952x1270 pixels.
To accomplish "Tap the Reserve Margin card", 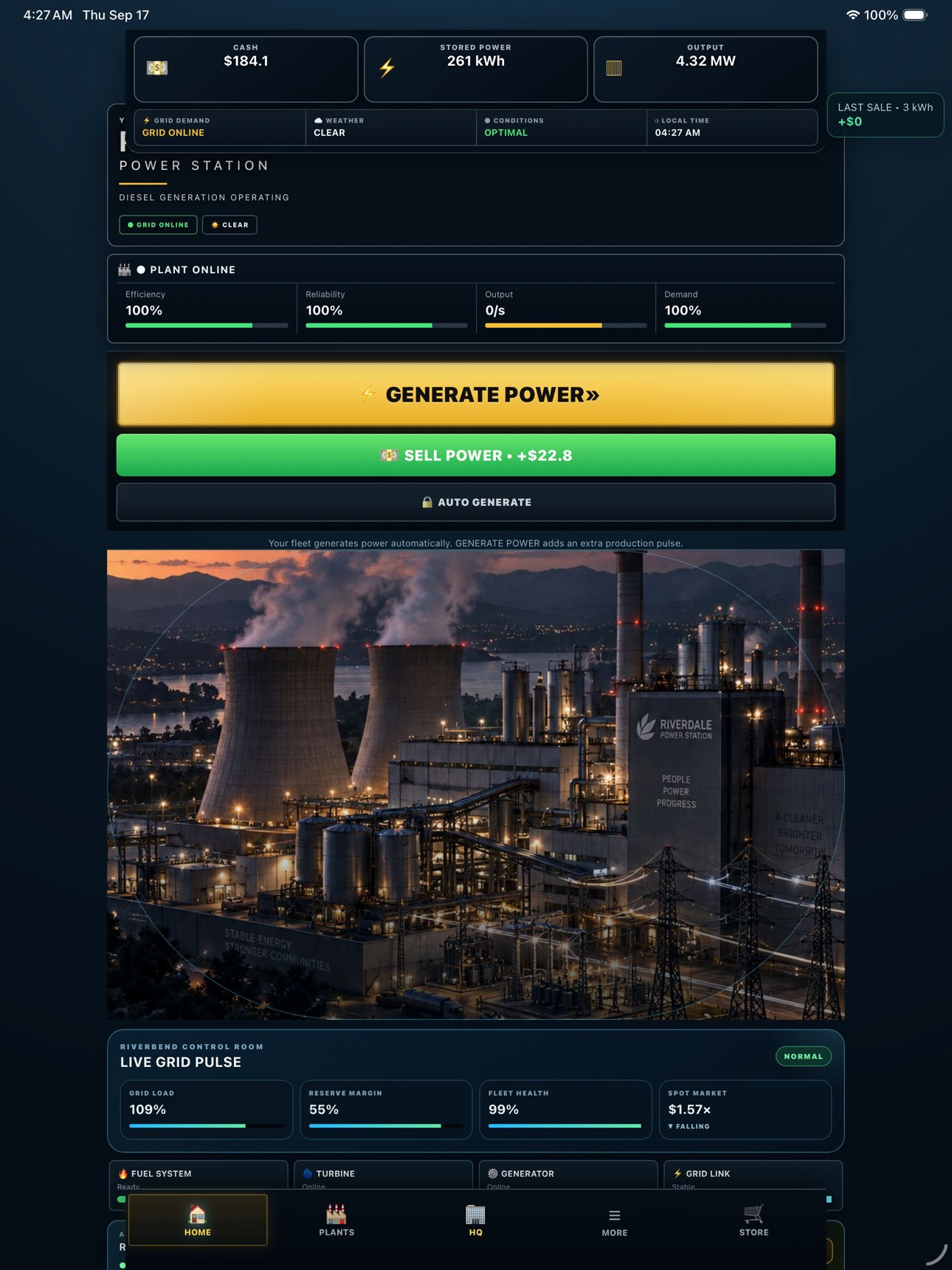I will click(386, 1110).
